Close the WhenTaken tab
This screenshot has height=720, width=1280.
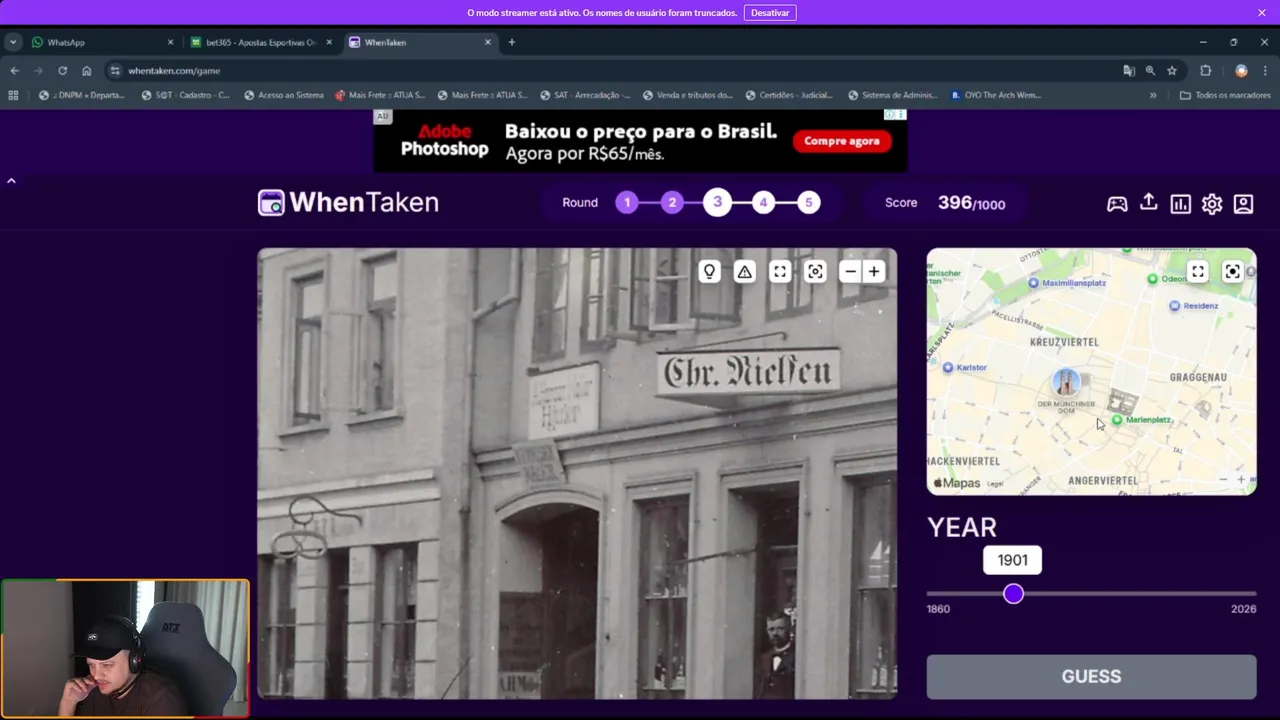tap(488, 42)
